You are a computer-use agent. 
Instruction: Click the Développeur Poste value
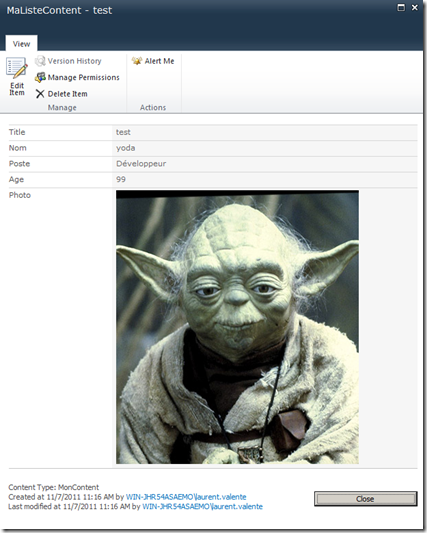tap(141, 164)
